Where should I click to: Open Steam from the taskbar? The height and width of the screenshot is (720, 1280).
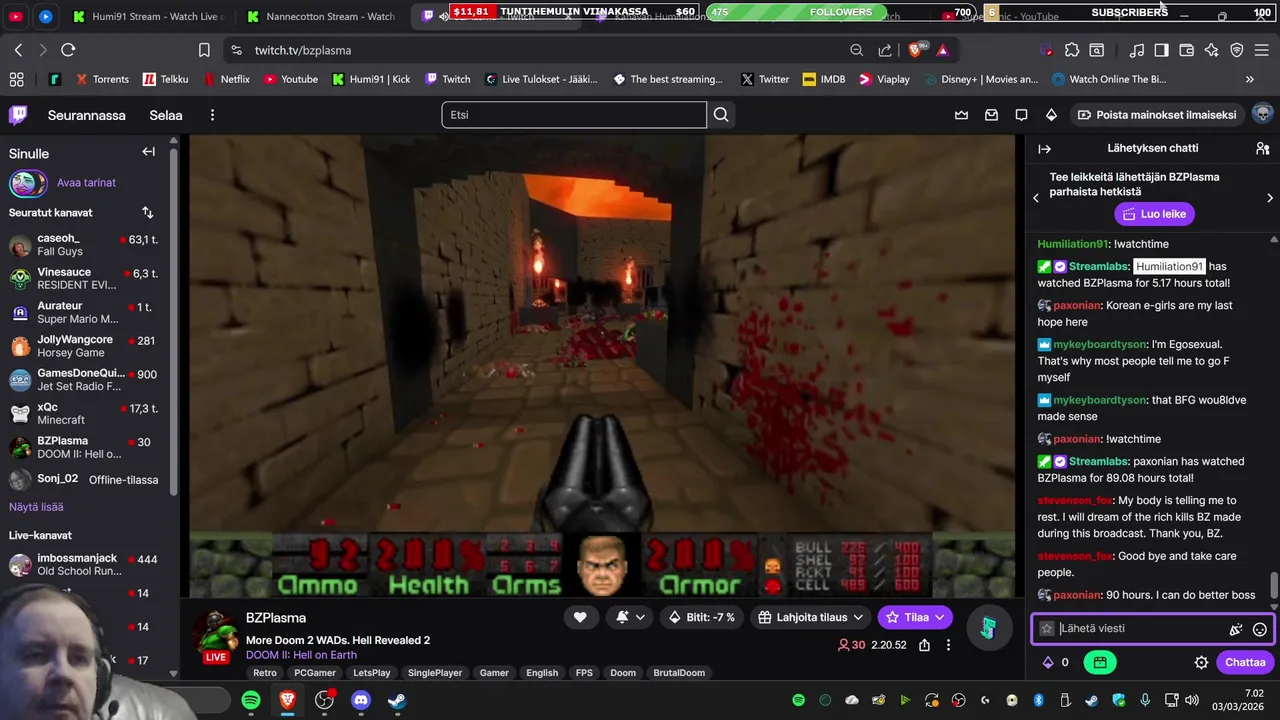tap(397, 700)
